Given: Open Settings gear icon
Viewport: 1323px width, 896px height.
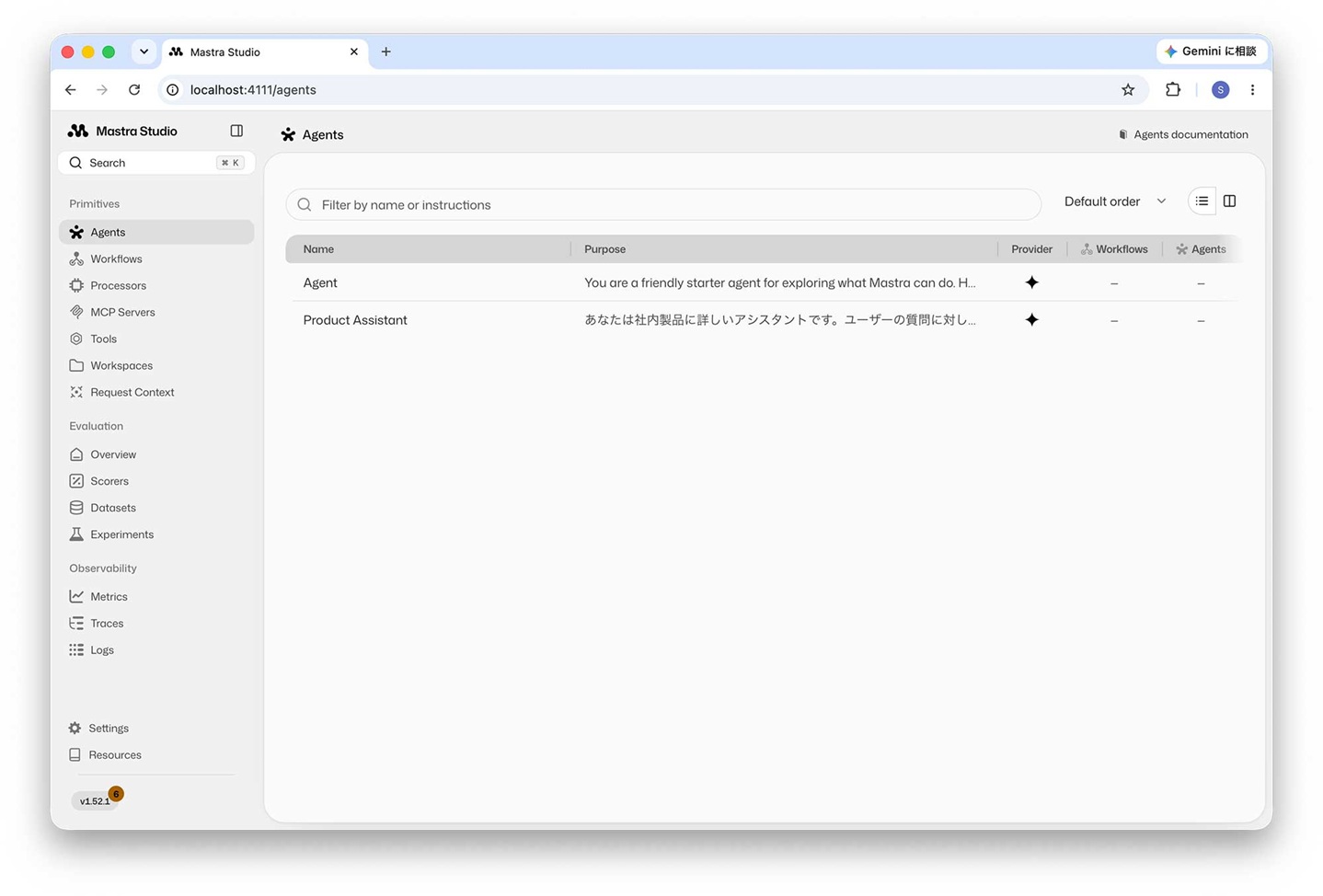Looking at the screenshot, I should coord(75,728).
